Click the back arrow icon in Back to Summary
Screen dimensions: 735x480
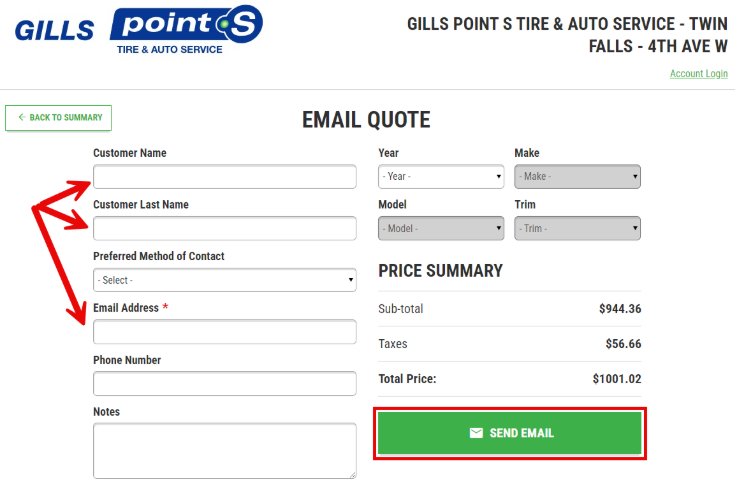click(x=22, y=117)
